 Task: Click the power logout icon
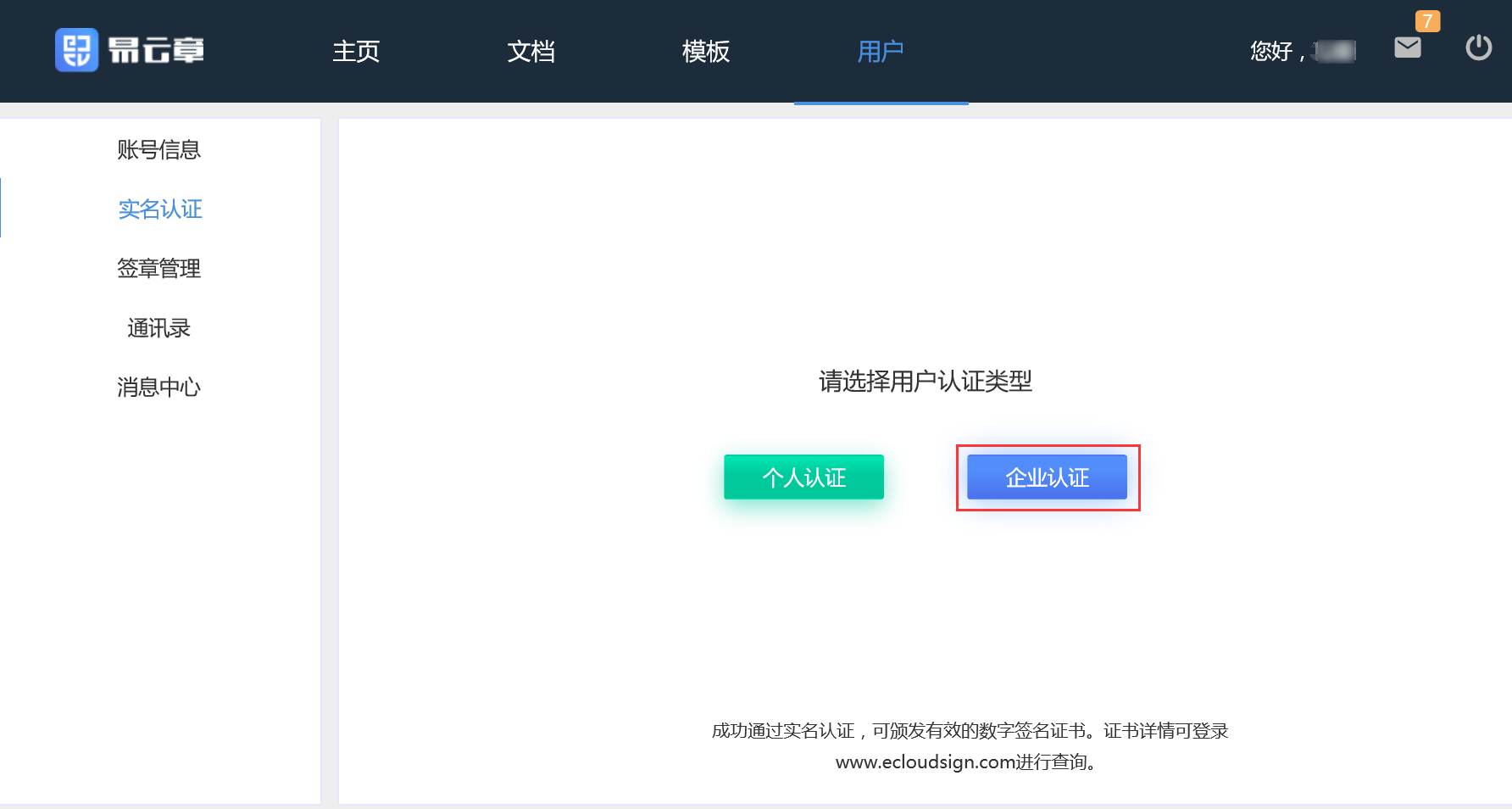coord(1478,47)
